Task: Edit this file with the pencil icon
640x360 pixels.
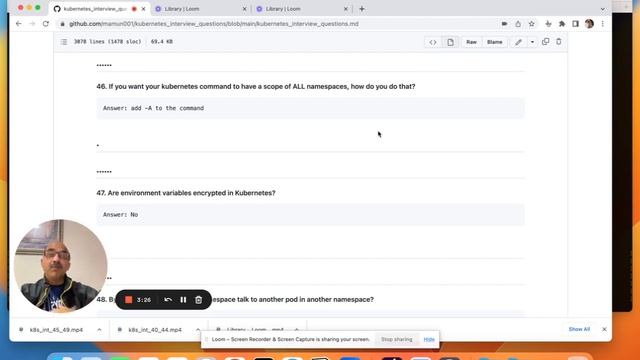Action: pyautogui.click(x=518, y=42)
